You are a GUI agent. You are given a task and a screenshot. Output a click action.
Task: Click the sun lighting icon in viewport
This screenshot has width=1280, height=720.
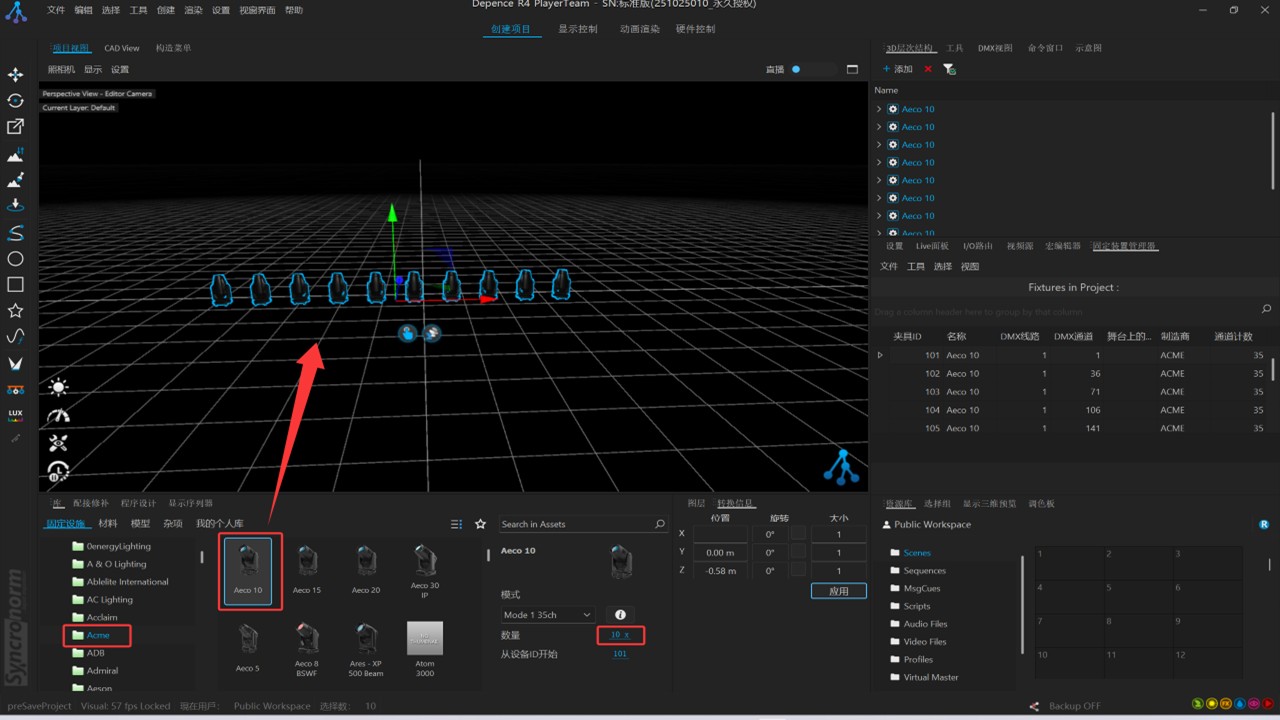pyautogui.click(x=59, y=388)
